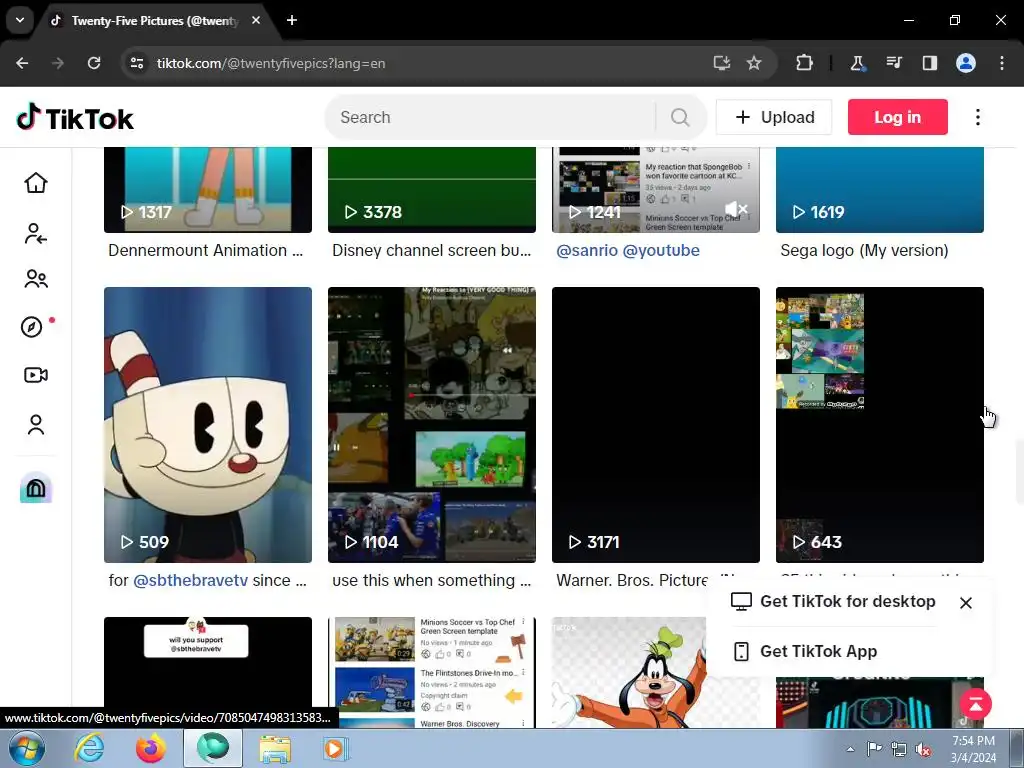Image resolution: width=1024 pixels, height=768 pixels.
Task: Launch Internet Explorer from taskbar
Action: tap(89, 748)
